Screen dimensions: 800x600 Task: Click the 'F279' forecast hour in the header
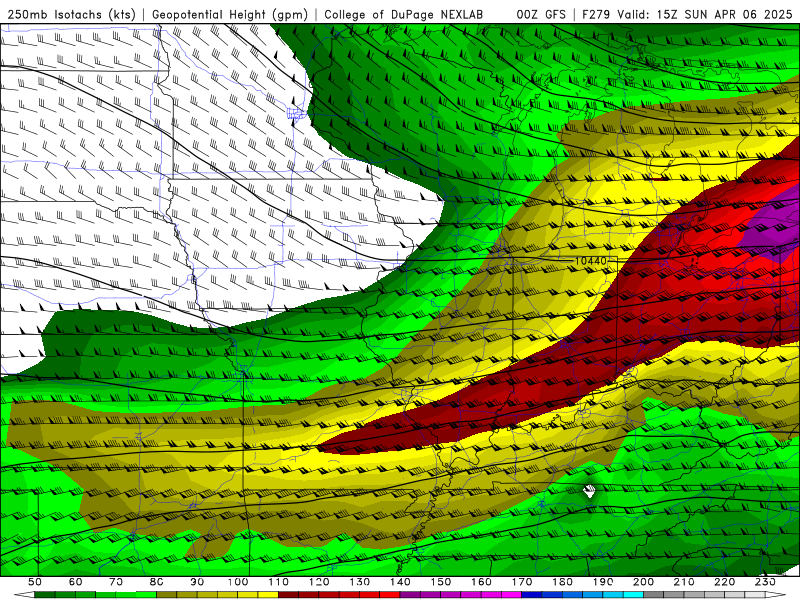(596, 14)
